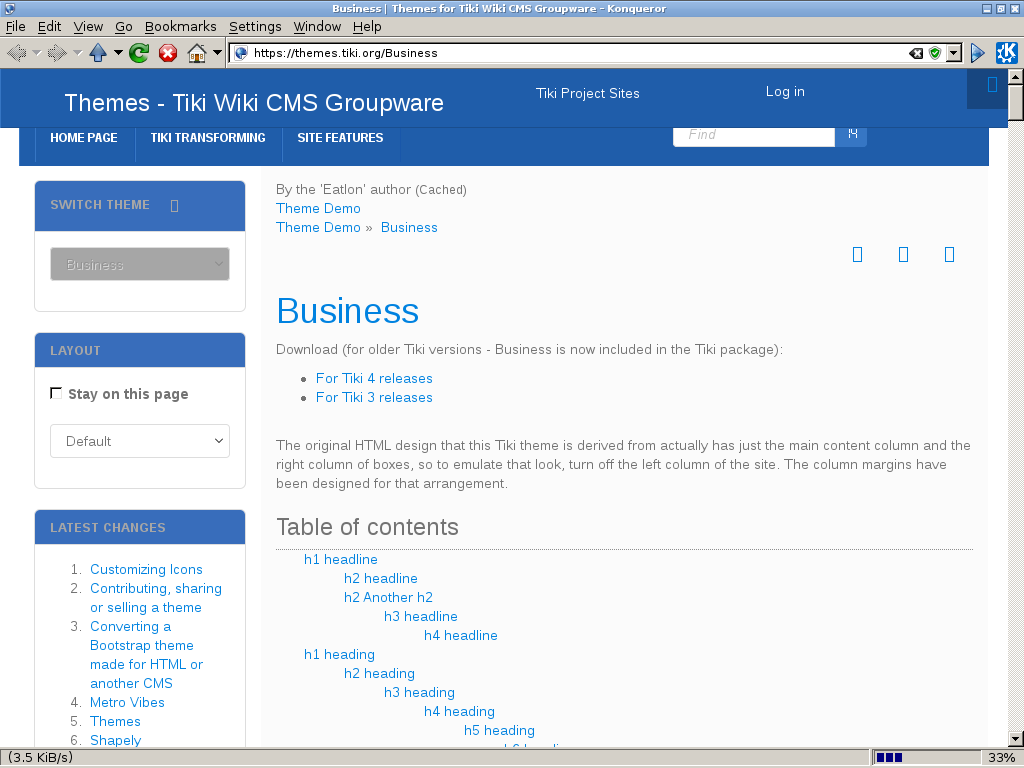The height and width of the screenshot is (768, 1024).
Task: Click the vertical scrollbar up arrow
Action: point(1016,76)
